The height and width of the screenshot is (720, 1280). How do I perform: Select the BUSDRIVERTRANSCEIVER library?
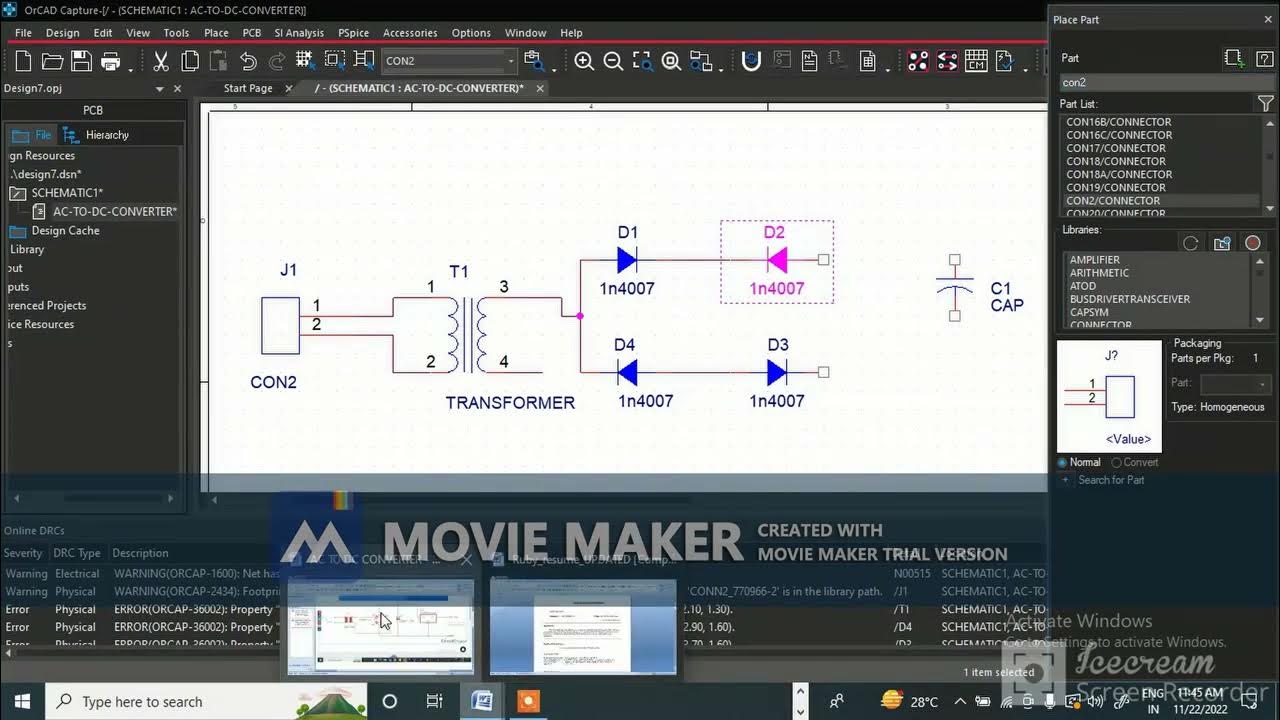1130,299
